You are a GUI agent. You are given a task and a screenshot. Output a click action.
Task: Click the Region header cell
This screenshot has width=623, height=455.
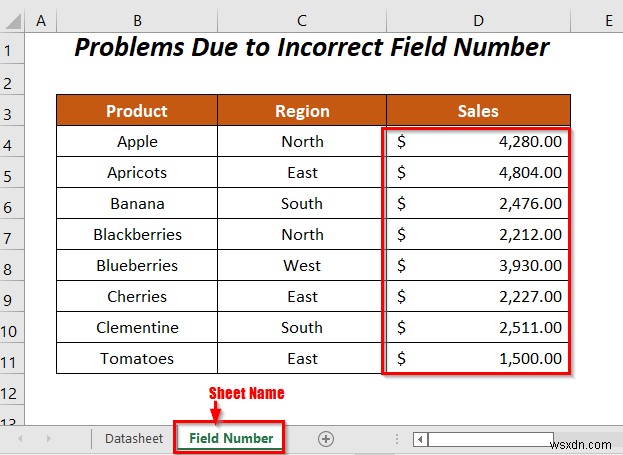(302, 111)
